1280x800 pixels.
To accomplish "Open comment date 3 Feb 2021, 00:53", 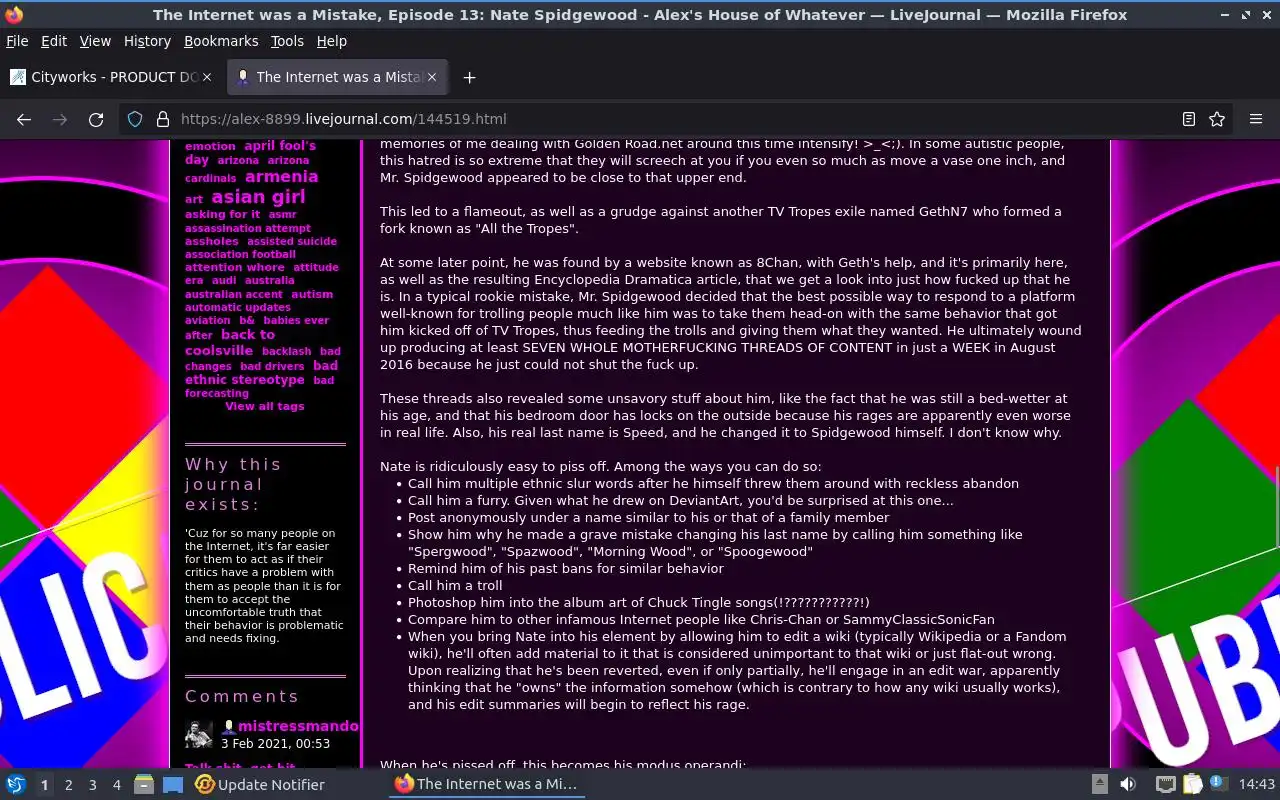I will click(x=275, y=743).
